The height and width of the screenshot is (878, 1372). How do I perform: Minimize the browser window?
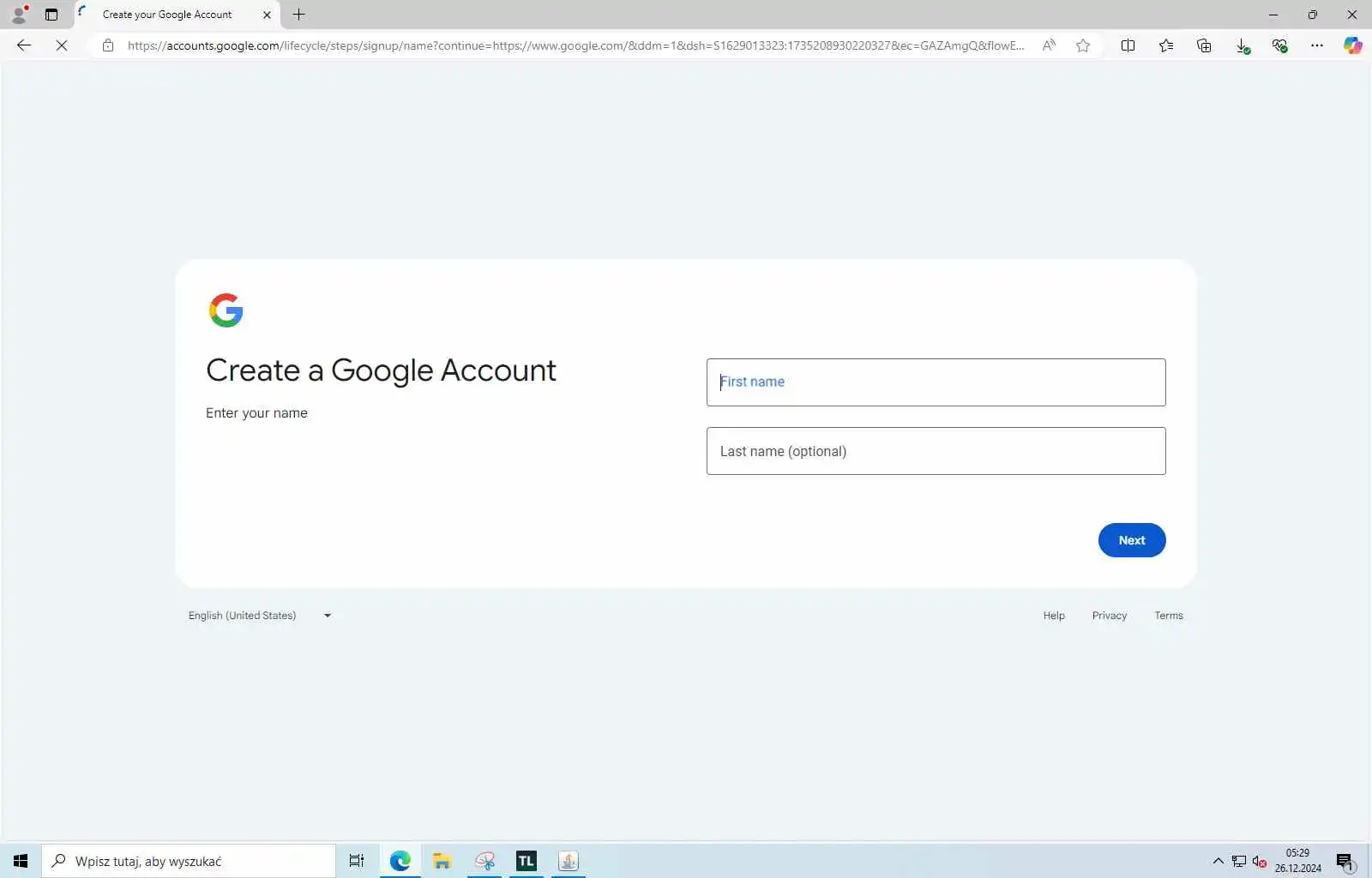click(x=1273, y=15)
